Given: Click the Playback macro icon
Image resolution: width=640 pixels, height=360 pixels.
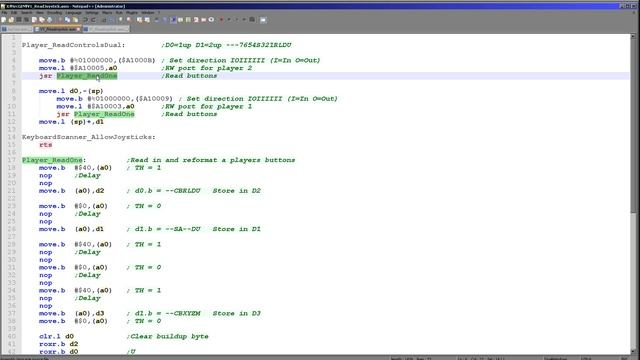Looking at the screenshot, I should point(236,20).
